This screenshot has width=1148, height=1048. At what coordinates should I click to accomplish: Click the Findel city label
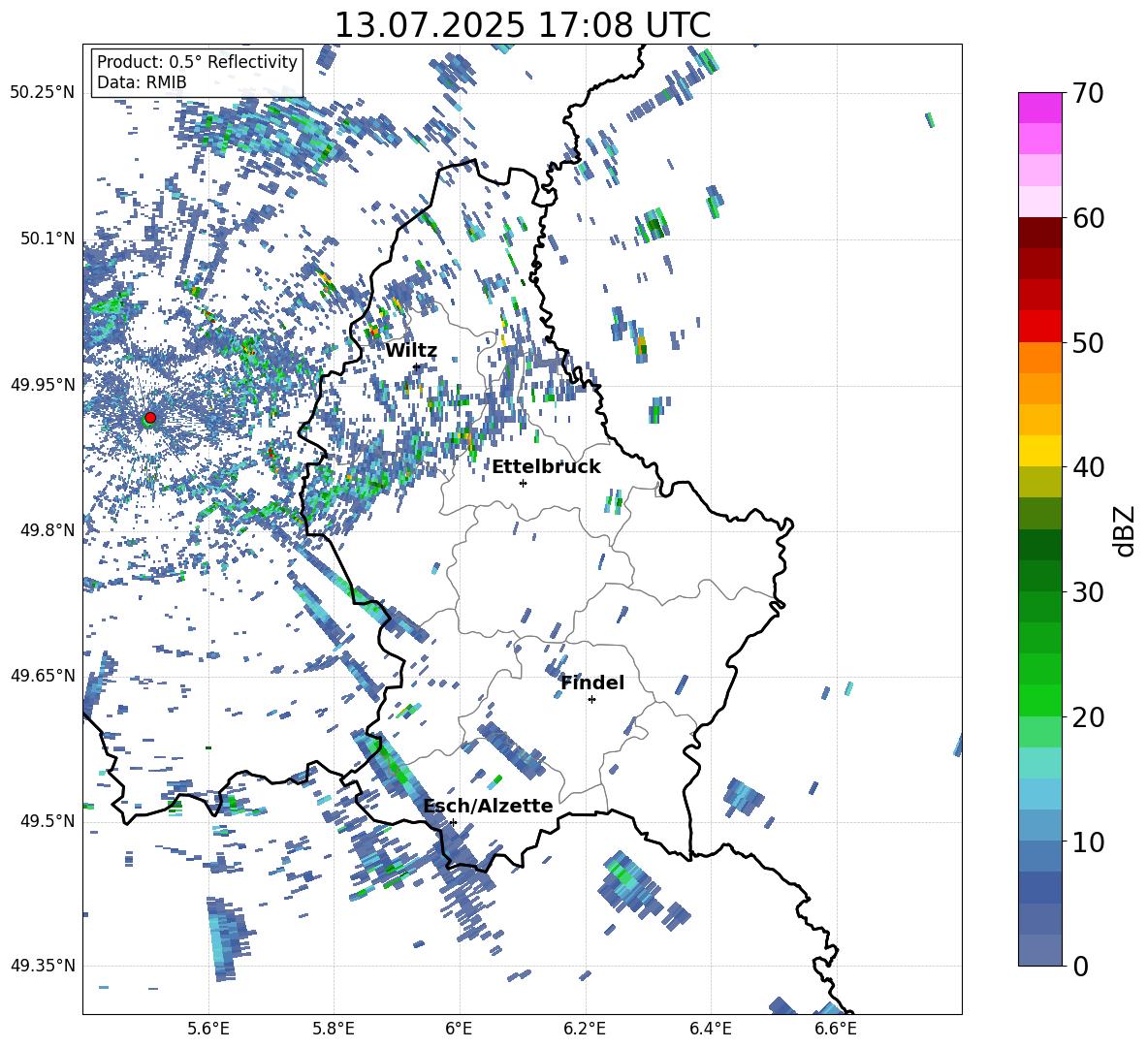(x=592, y=683)
